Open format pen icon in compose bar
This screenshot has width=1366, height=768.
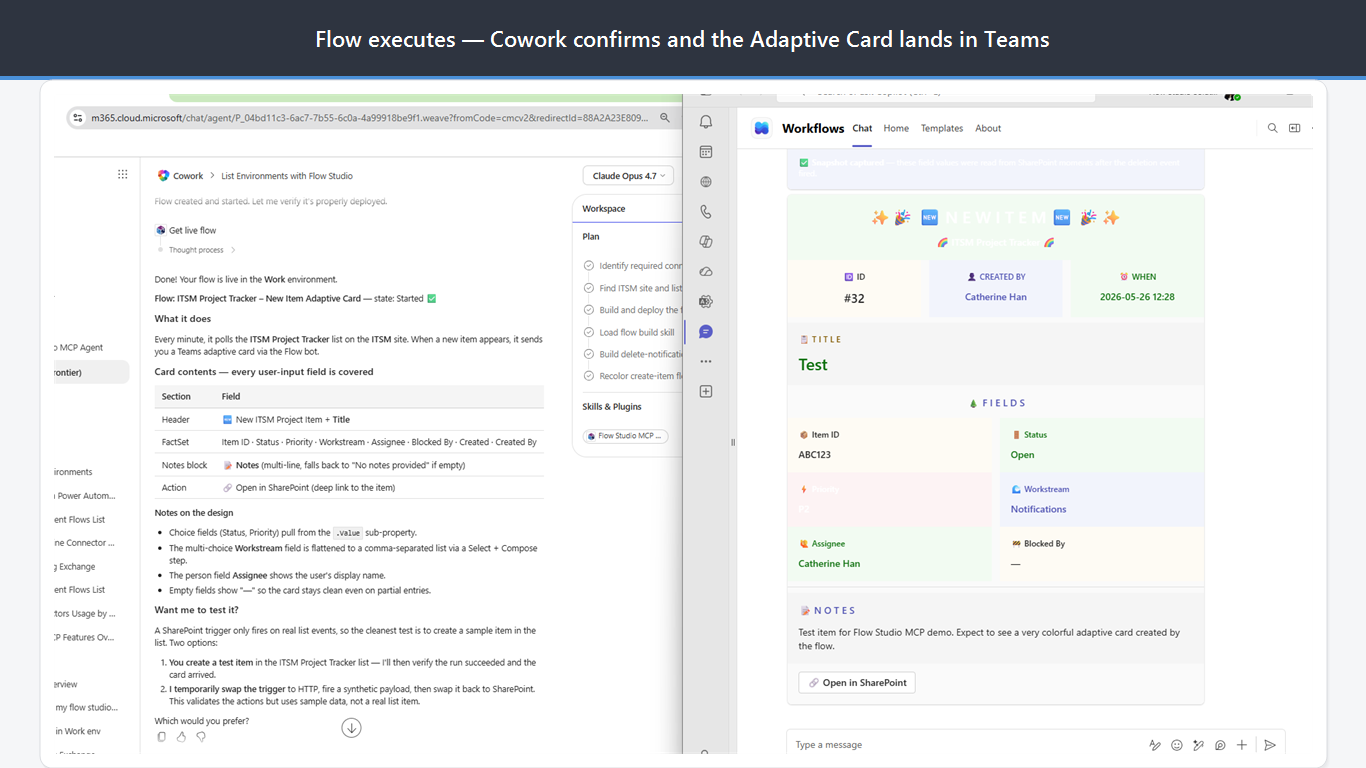coord(1155,745)
